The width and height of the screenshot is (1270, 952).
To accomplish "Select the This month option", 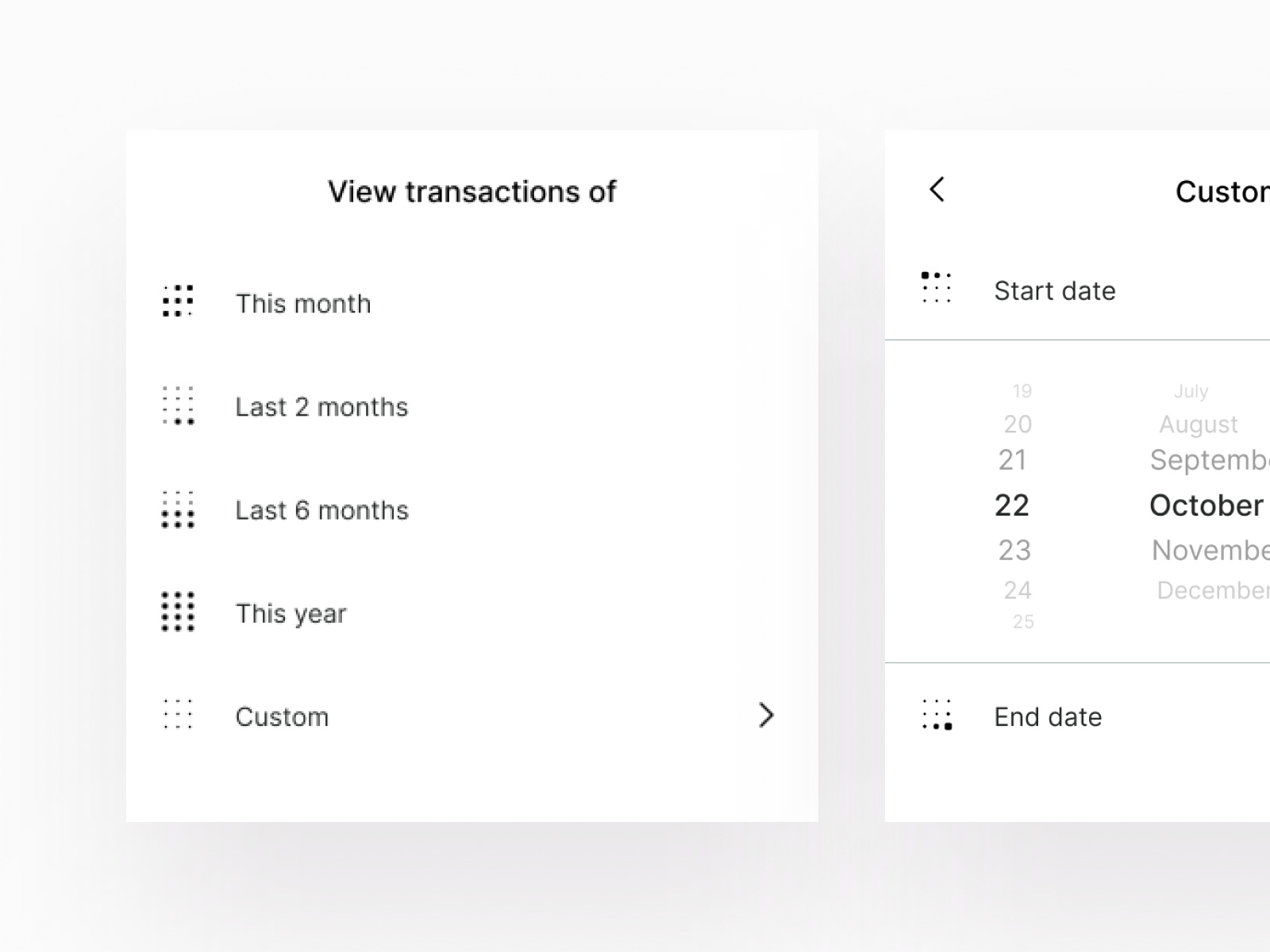I will [303, 304].
